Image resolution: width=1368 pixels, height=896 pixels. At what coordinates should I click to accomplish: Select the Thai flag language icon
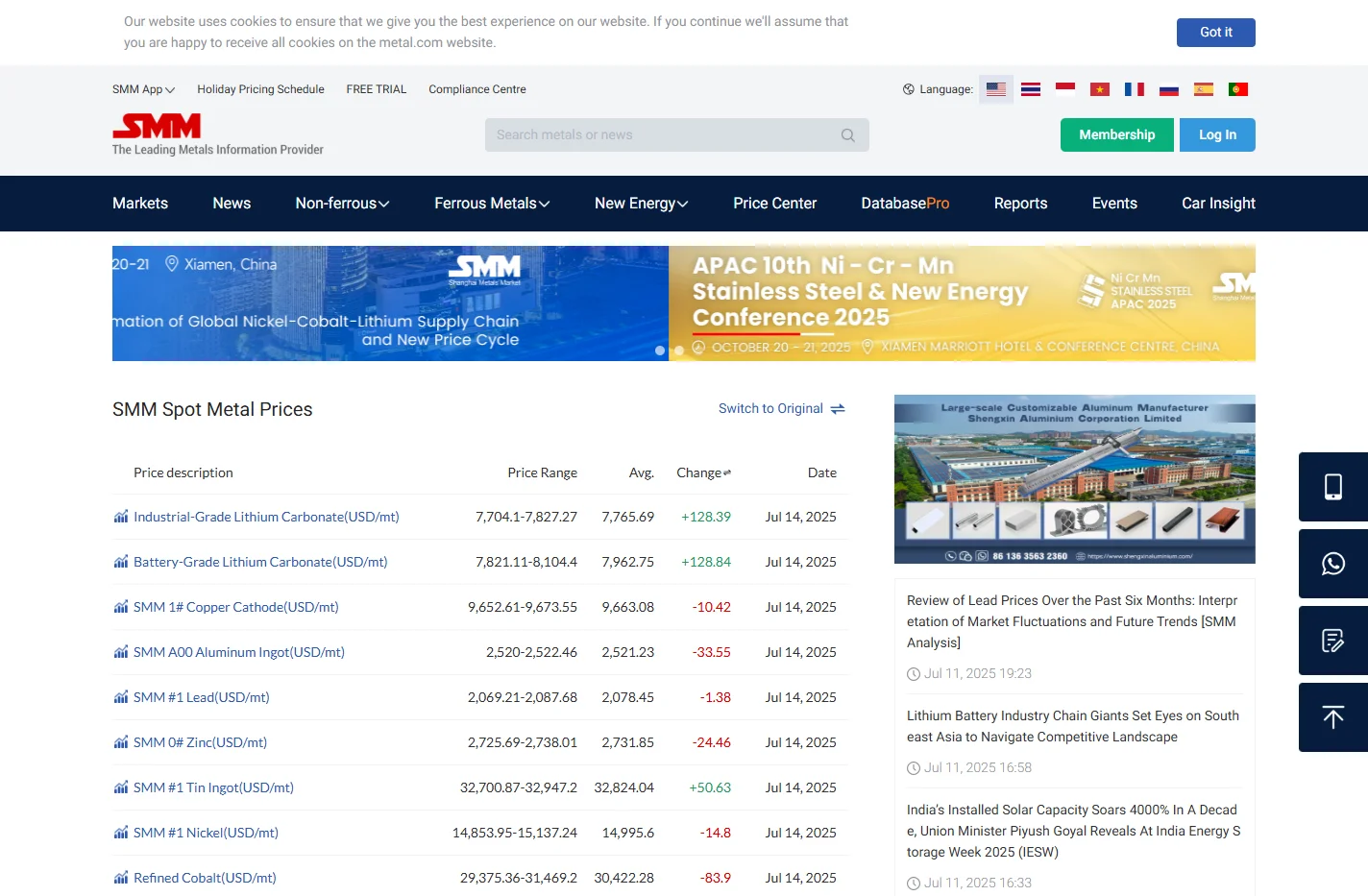pos(1031,89)
